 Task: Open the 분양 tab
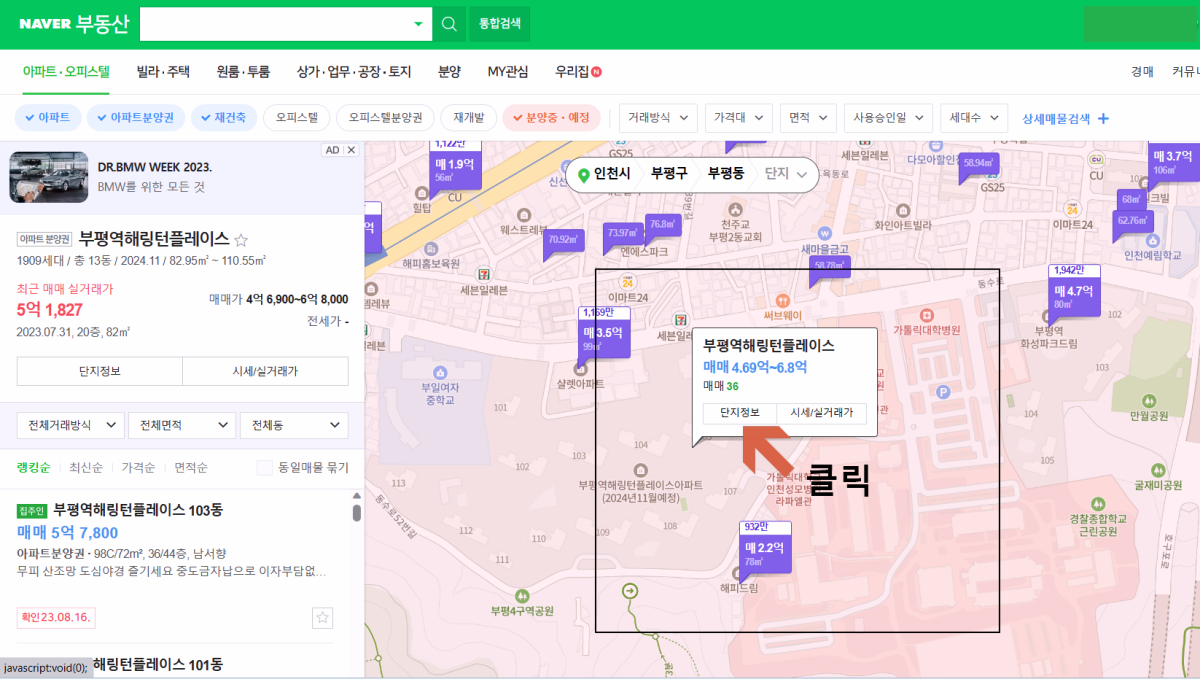449,72
